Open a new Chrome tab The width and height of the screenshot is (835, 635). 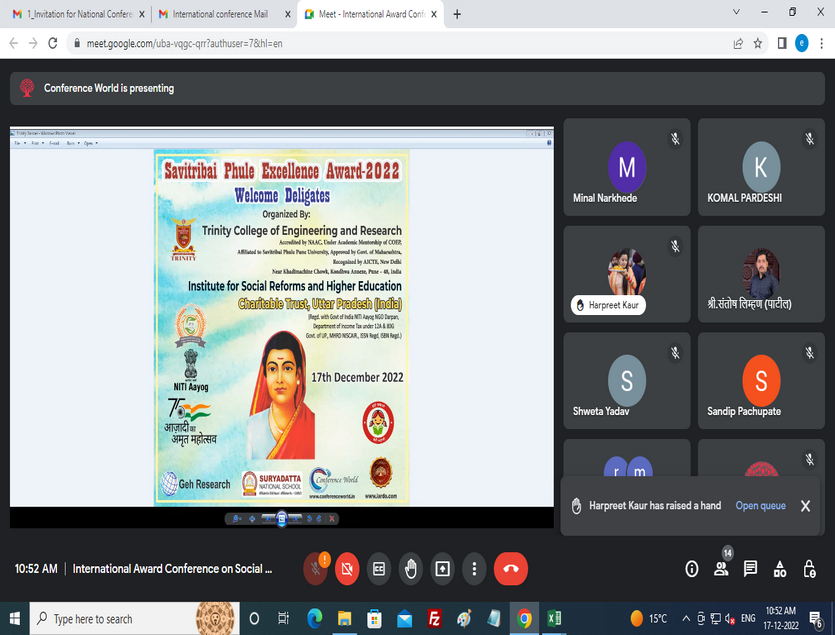457,14
